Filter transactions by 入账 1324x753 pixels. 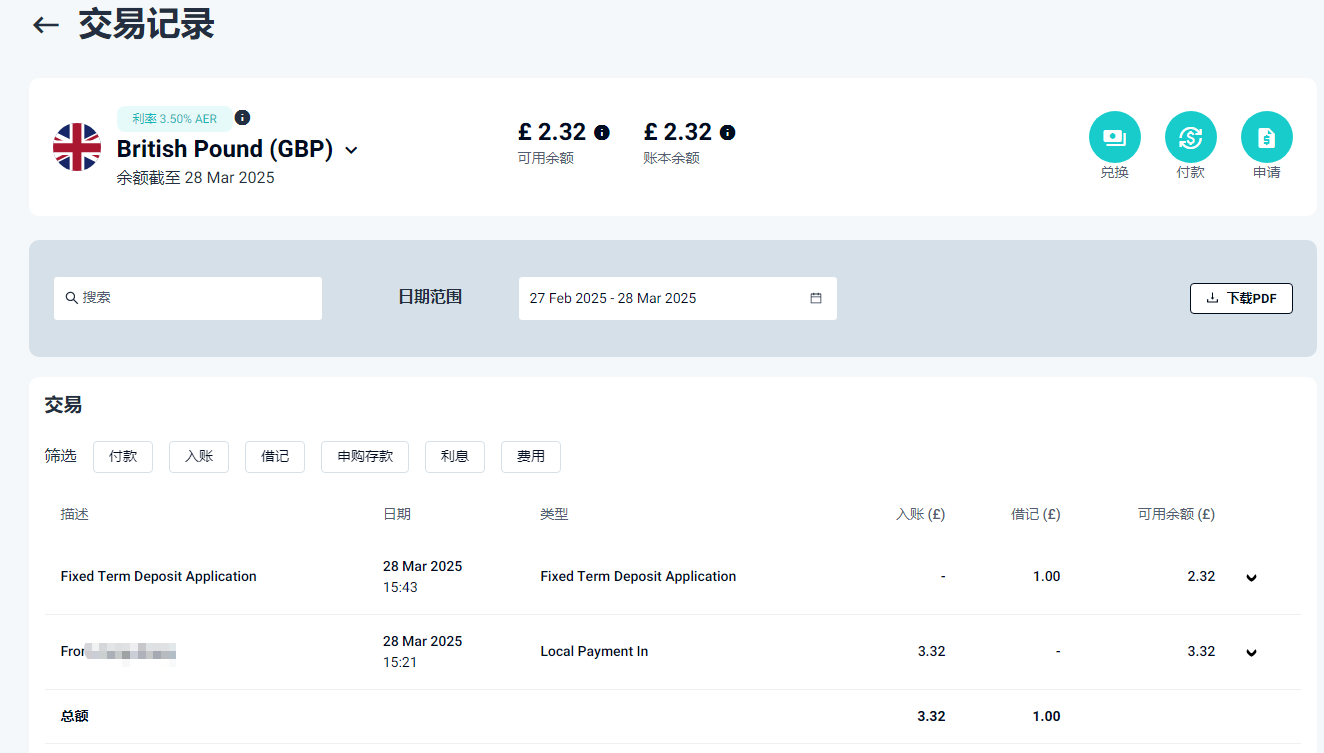pos(199,456)
